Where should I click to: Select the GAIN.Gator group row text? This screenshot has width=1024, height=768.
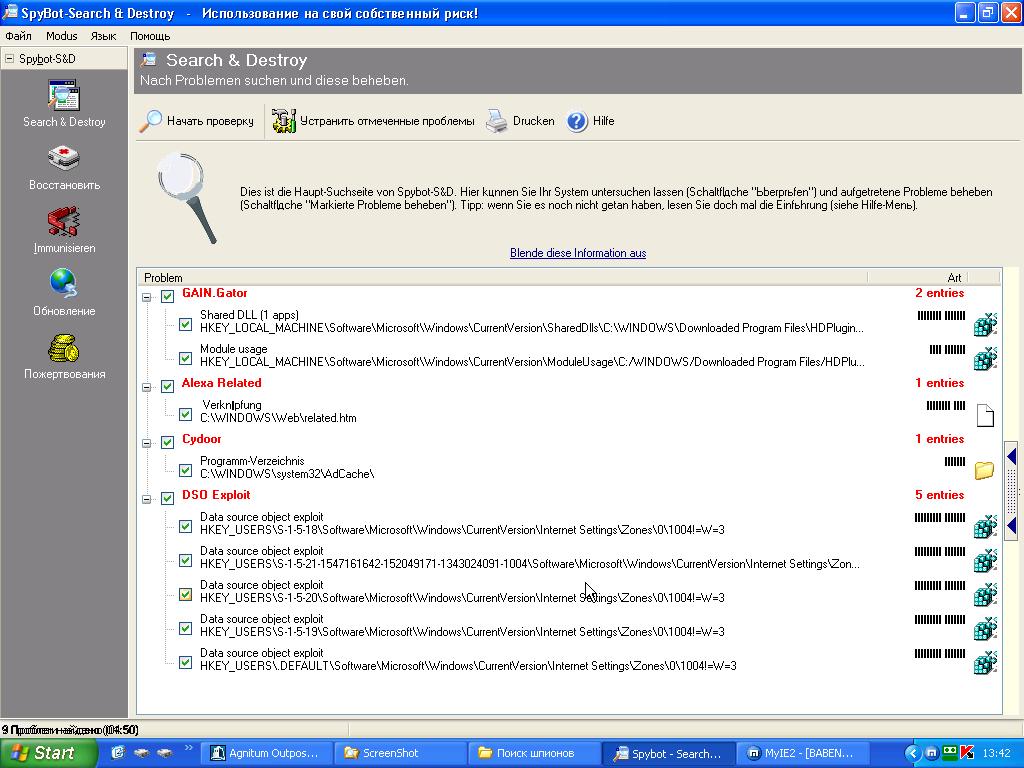214,293
